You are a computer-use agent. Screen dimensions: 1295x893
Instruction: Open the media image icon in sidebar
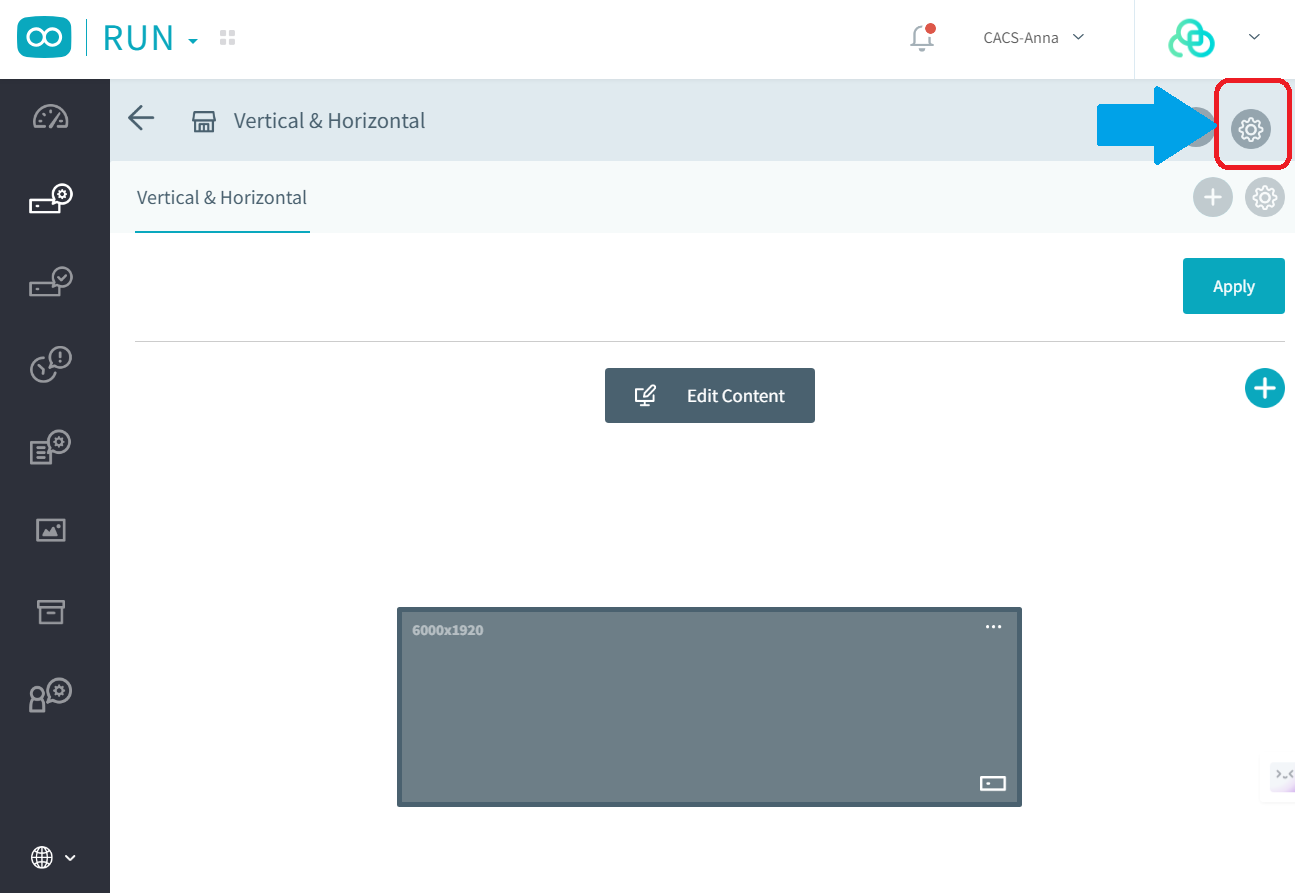click(x=50, y=530)
